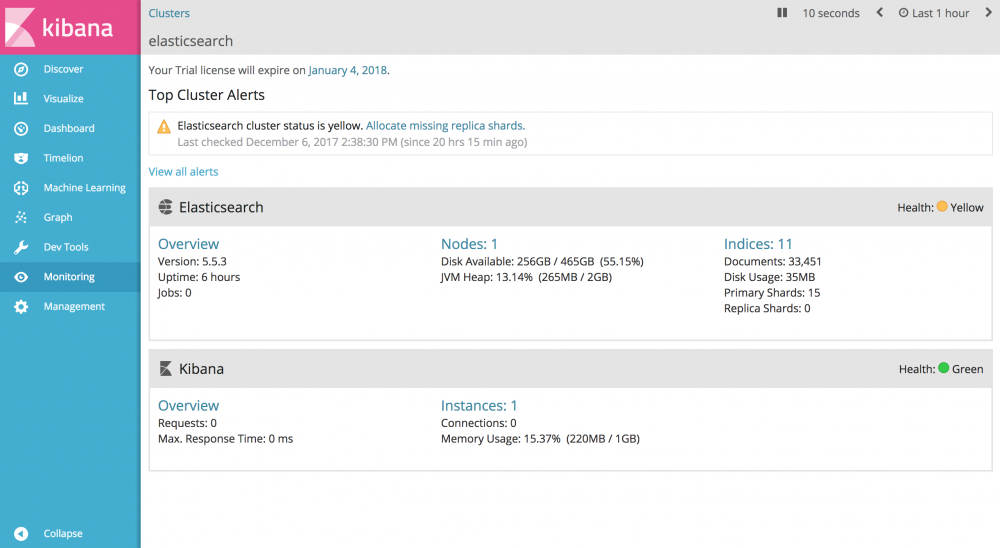Viewport: 1000px width, 548px height.
Task: Click the Management gear icon
Action: 21,307
